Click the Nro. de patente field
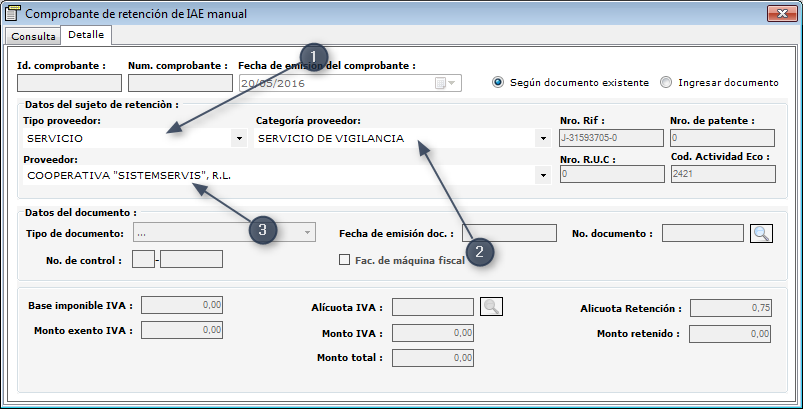The width and height of the screenshot is (803, 409). [x=722, y=138]
